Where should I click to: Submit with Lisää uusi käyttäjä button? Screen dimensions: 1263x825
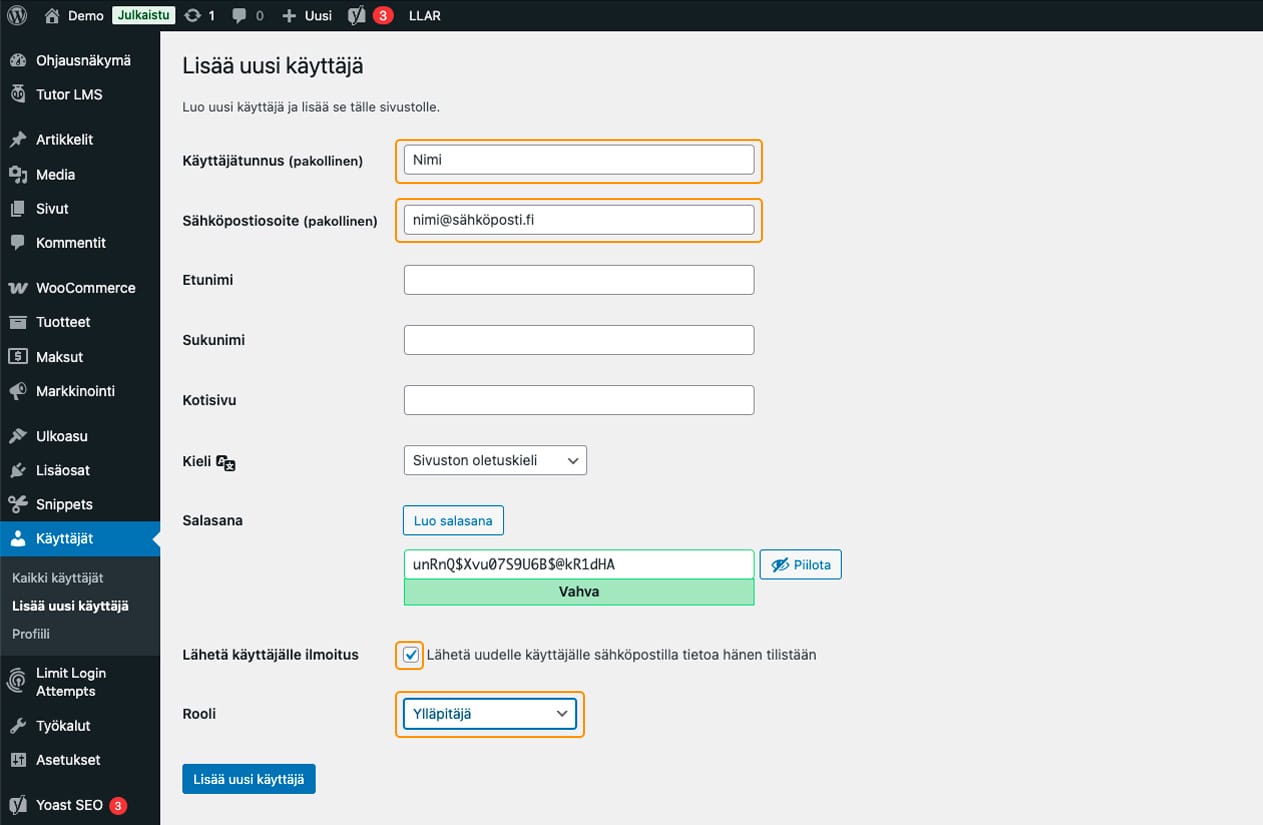click(x=249, y=779)
